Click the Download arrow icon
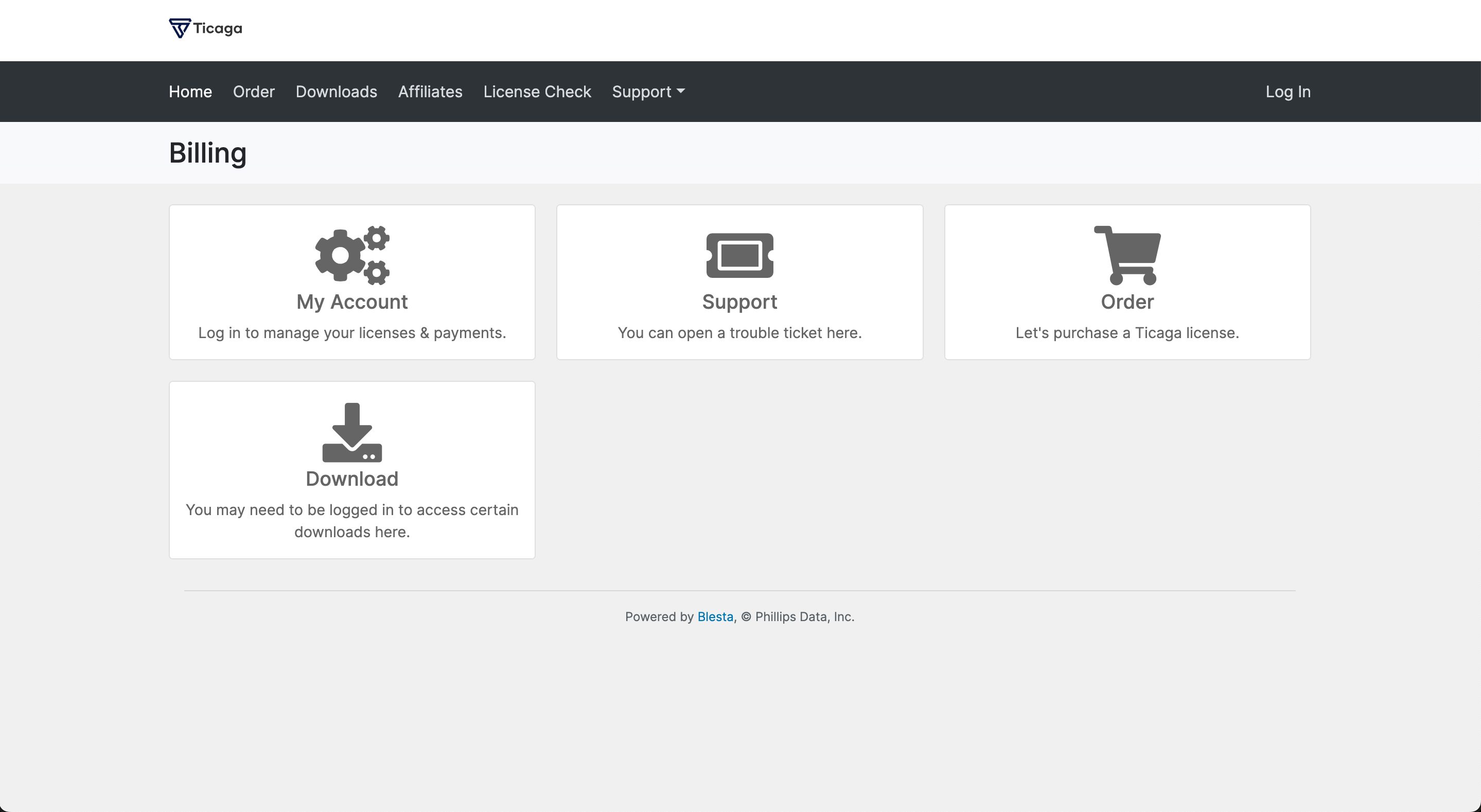Viewport: 1481px width, 812px height. point(352,432)
